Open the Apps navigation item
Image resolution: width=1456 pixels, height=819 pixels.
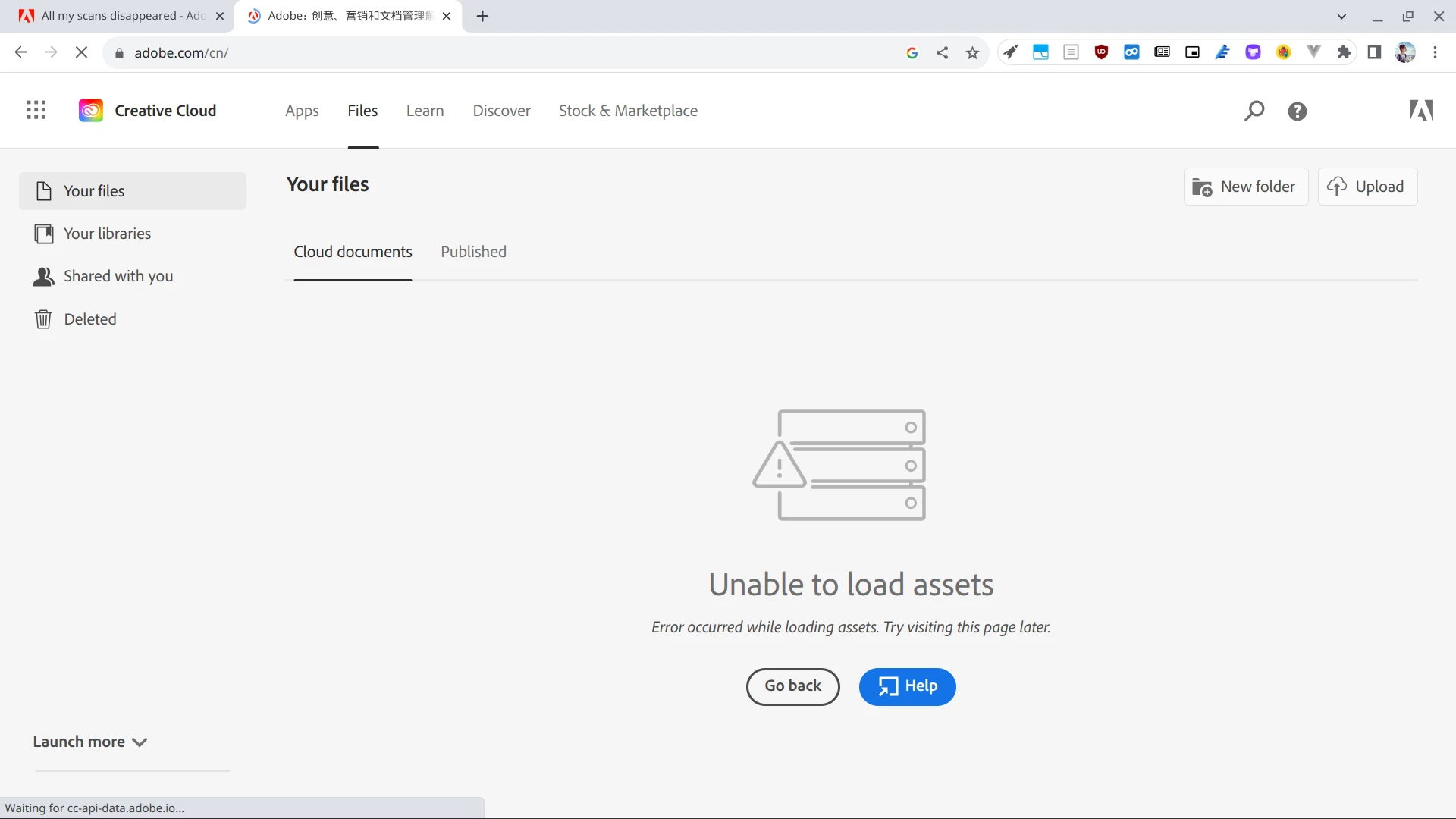[302, 111]
